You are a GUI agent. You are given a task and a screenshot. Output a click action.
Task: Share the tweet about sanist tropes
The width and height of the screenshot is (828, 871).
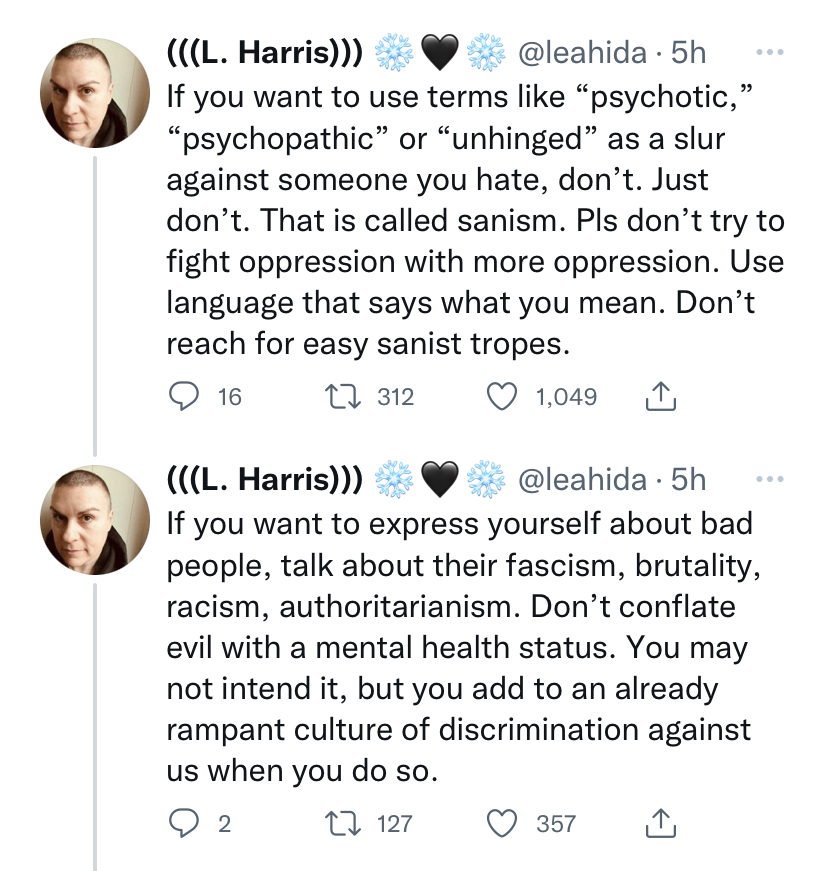[x=659, y=398]
